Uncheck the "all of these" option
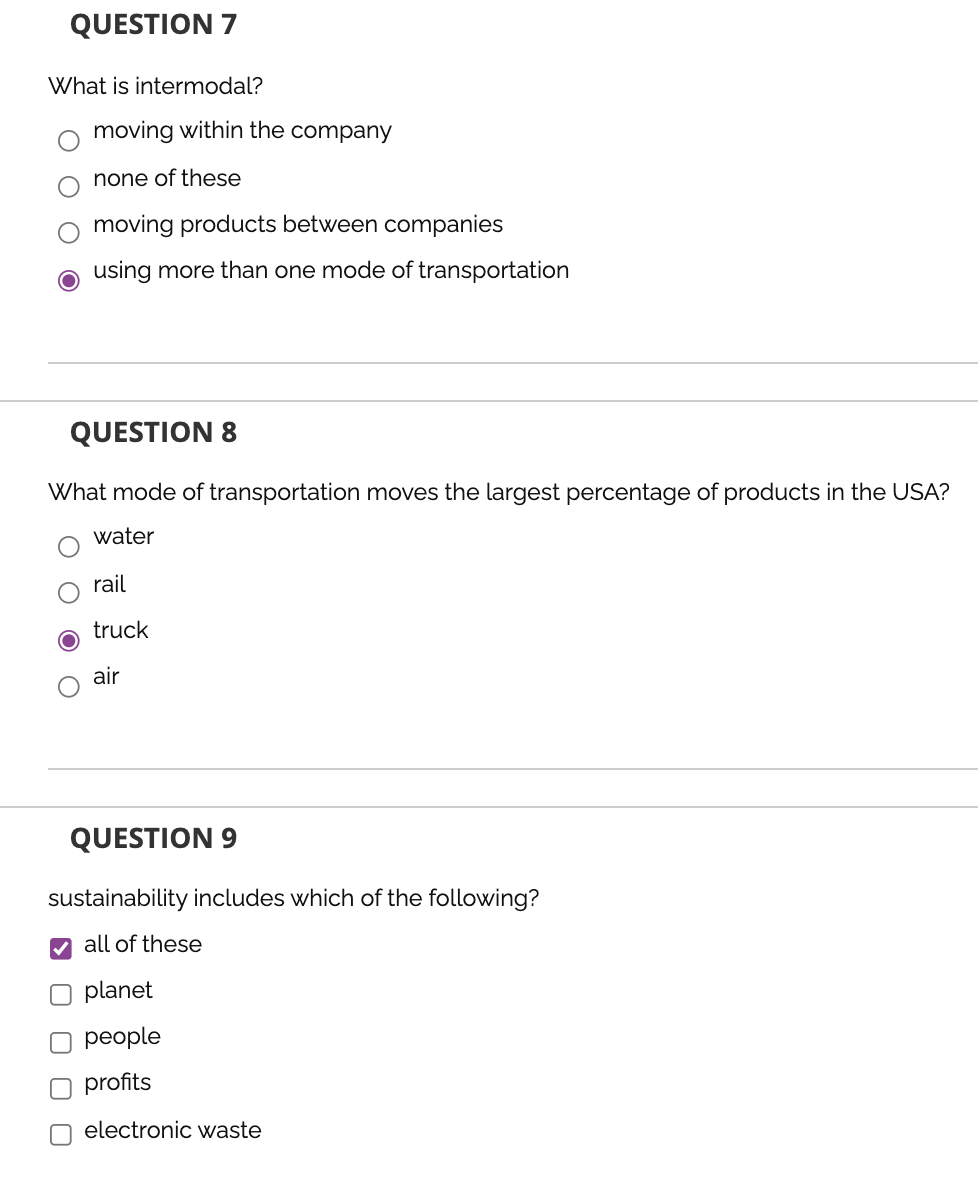Viewport: 978px width, 1190px height. pos(60,947)
